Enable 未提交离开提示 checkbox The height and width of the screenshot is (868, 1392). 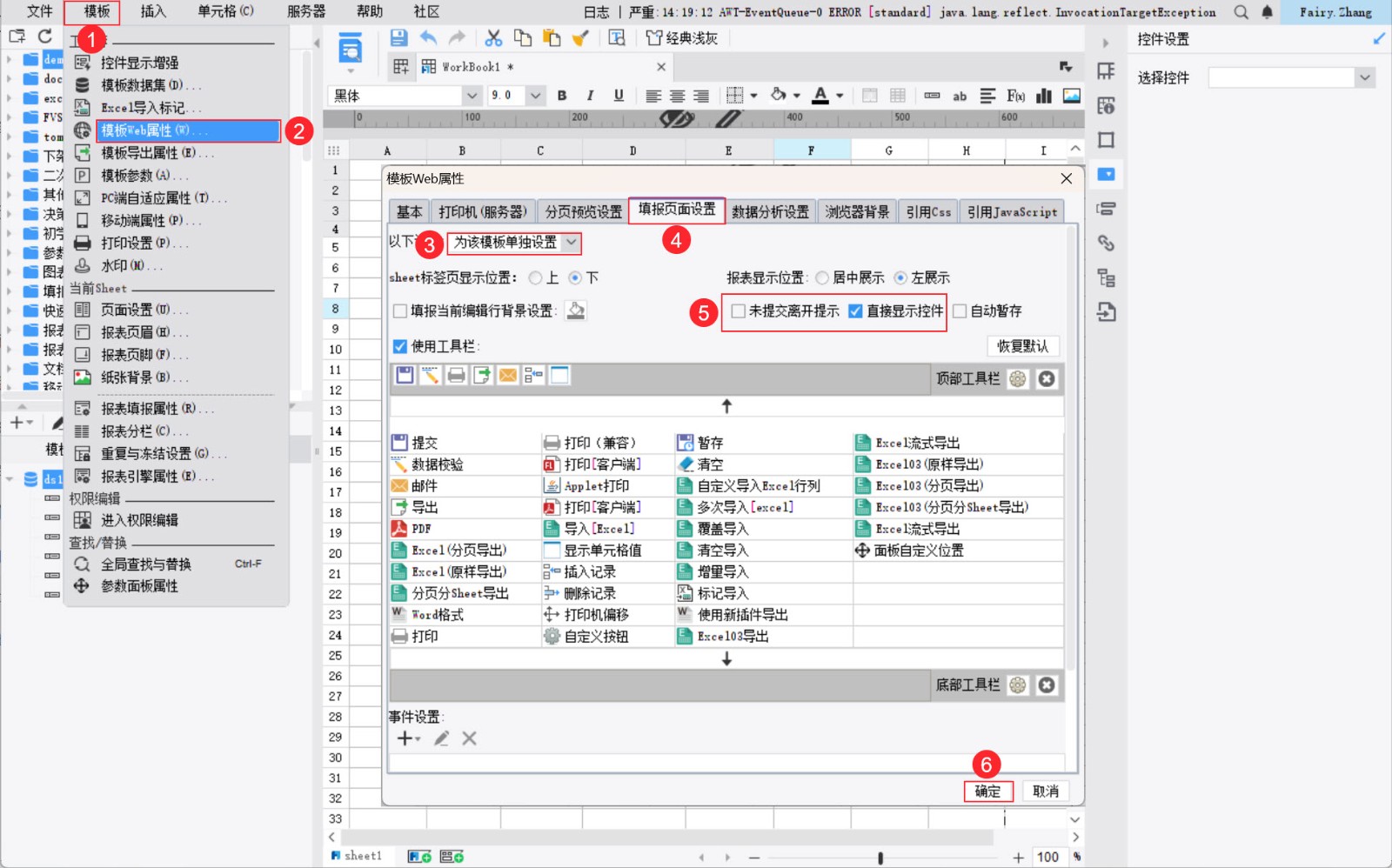[739, 311]
